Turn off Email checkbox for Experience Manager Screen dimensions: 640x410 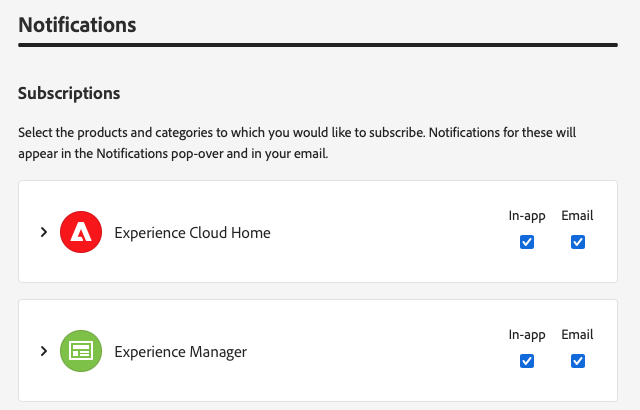pyautogui.click(x=577, y=361)
